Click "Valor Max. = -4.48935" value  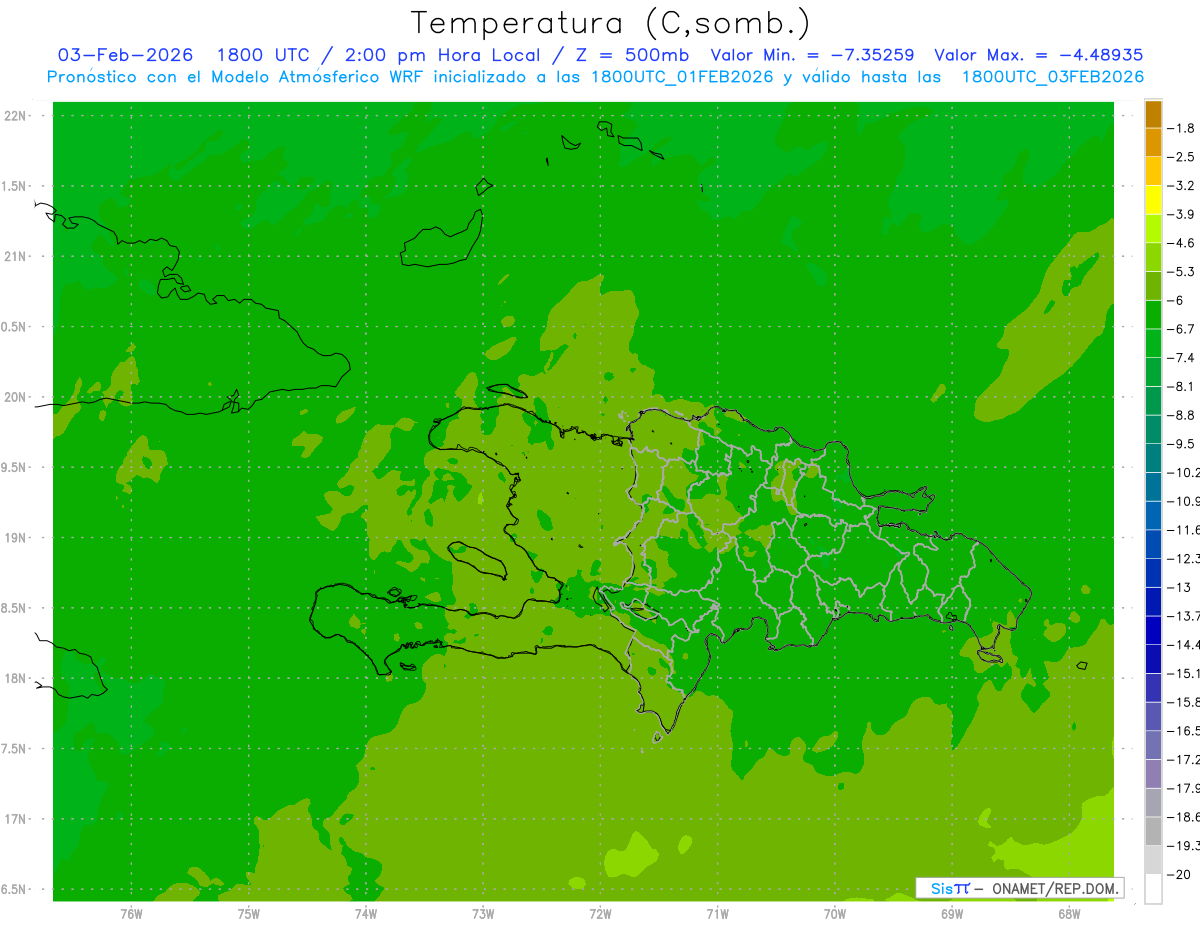[1039, 55]
